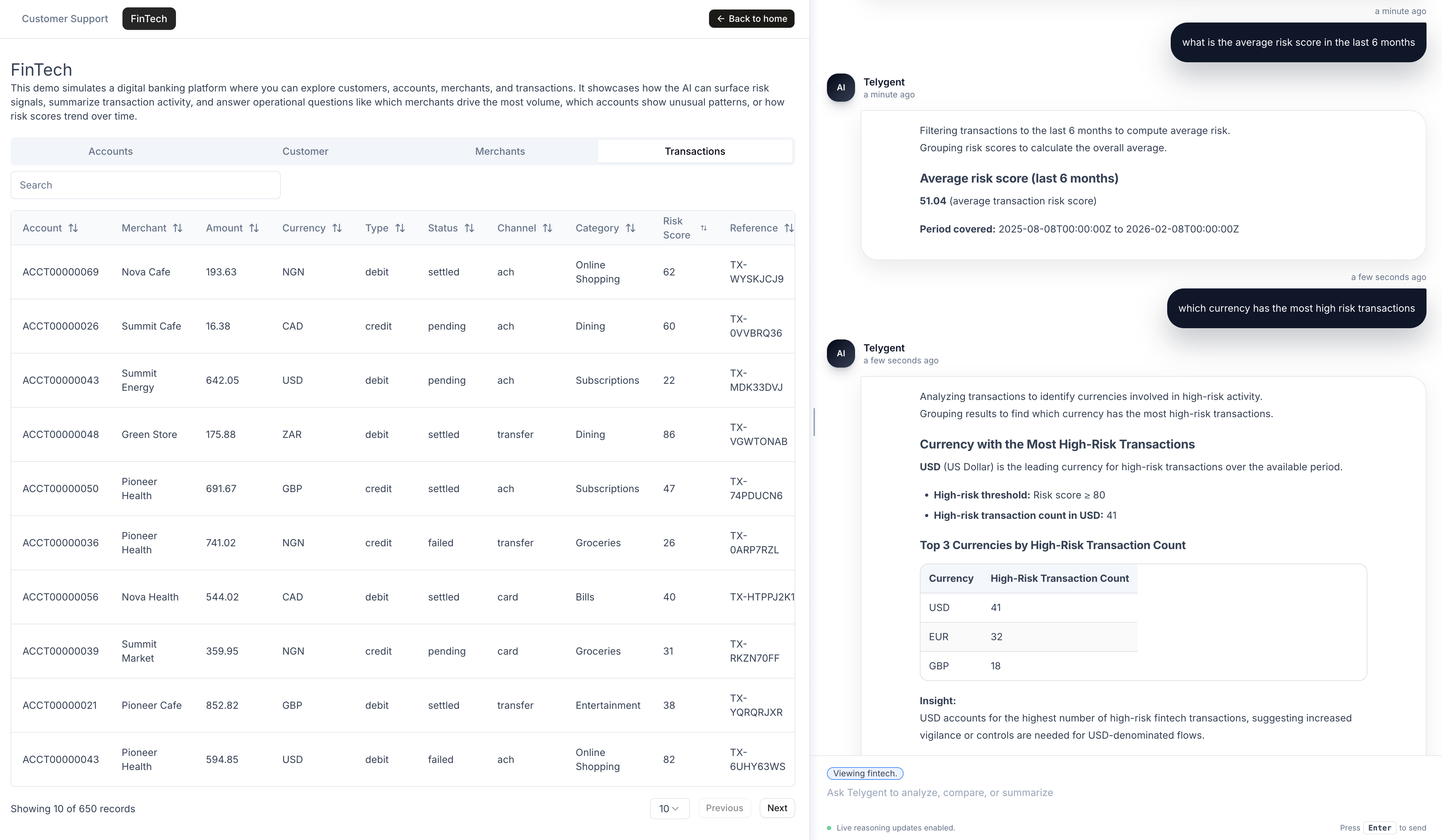Dismiss the Viewing fintech chip
The width and height of the screenshot is (1442, 840).
pos(865,773)
